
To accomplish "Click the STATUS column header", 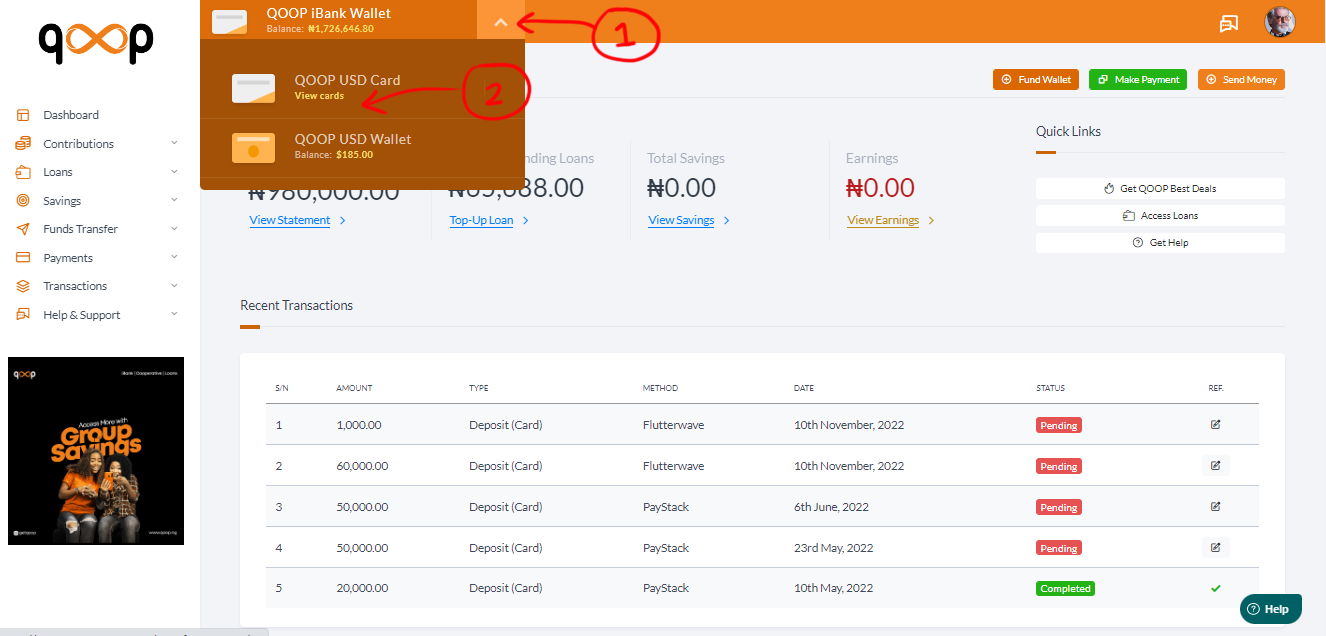I will click(1050, 389).
